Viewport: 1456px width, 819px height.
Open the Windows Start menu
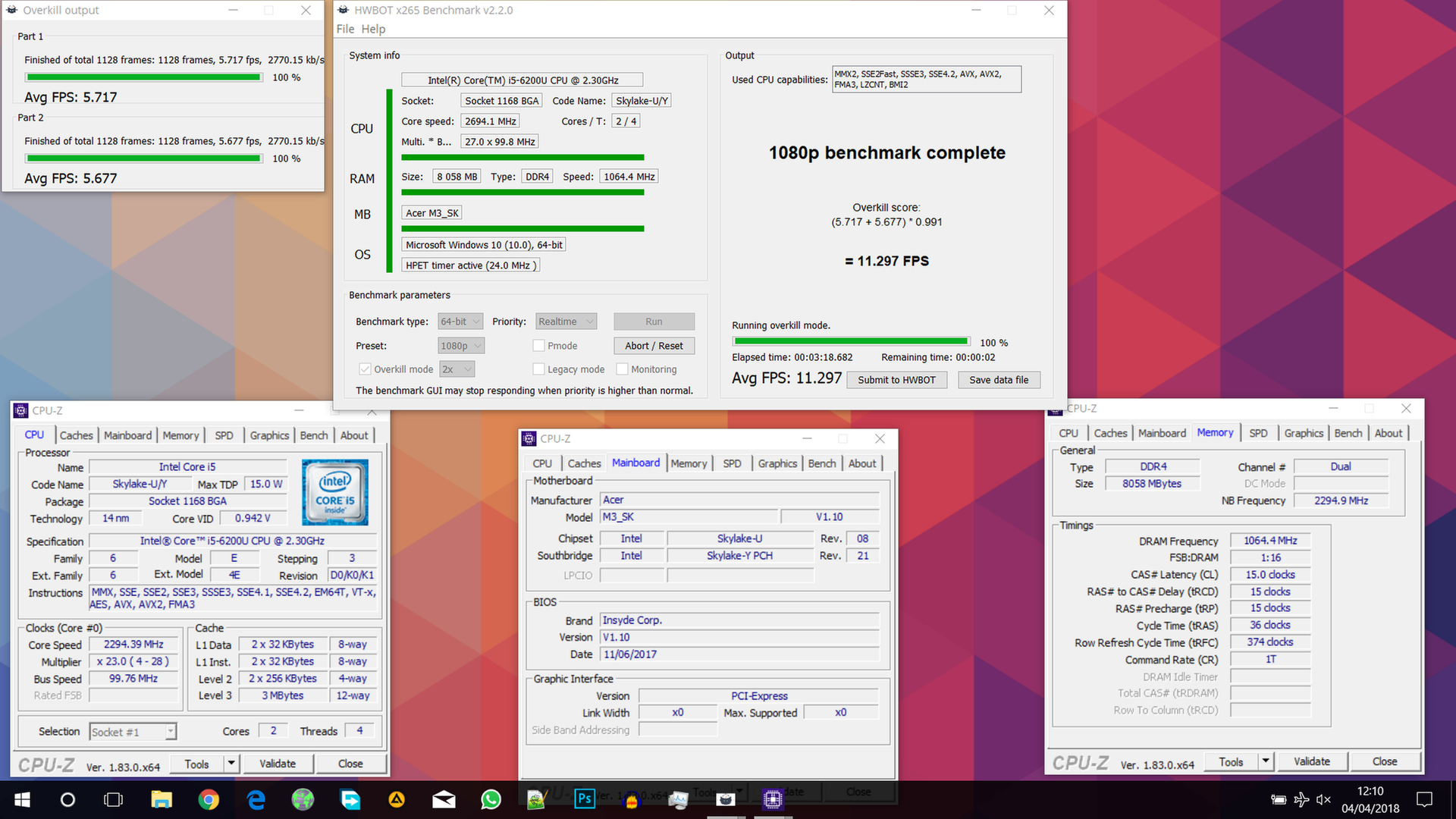click(22, 799)
